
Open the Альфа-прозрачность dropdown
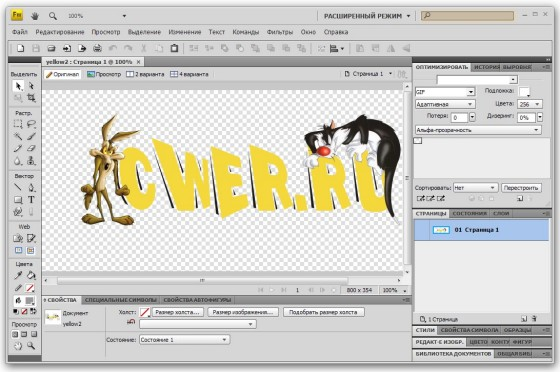coord(478,130)
